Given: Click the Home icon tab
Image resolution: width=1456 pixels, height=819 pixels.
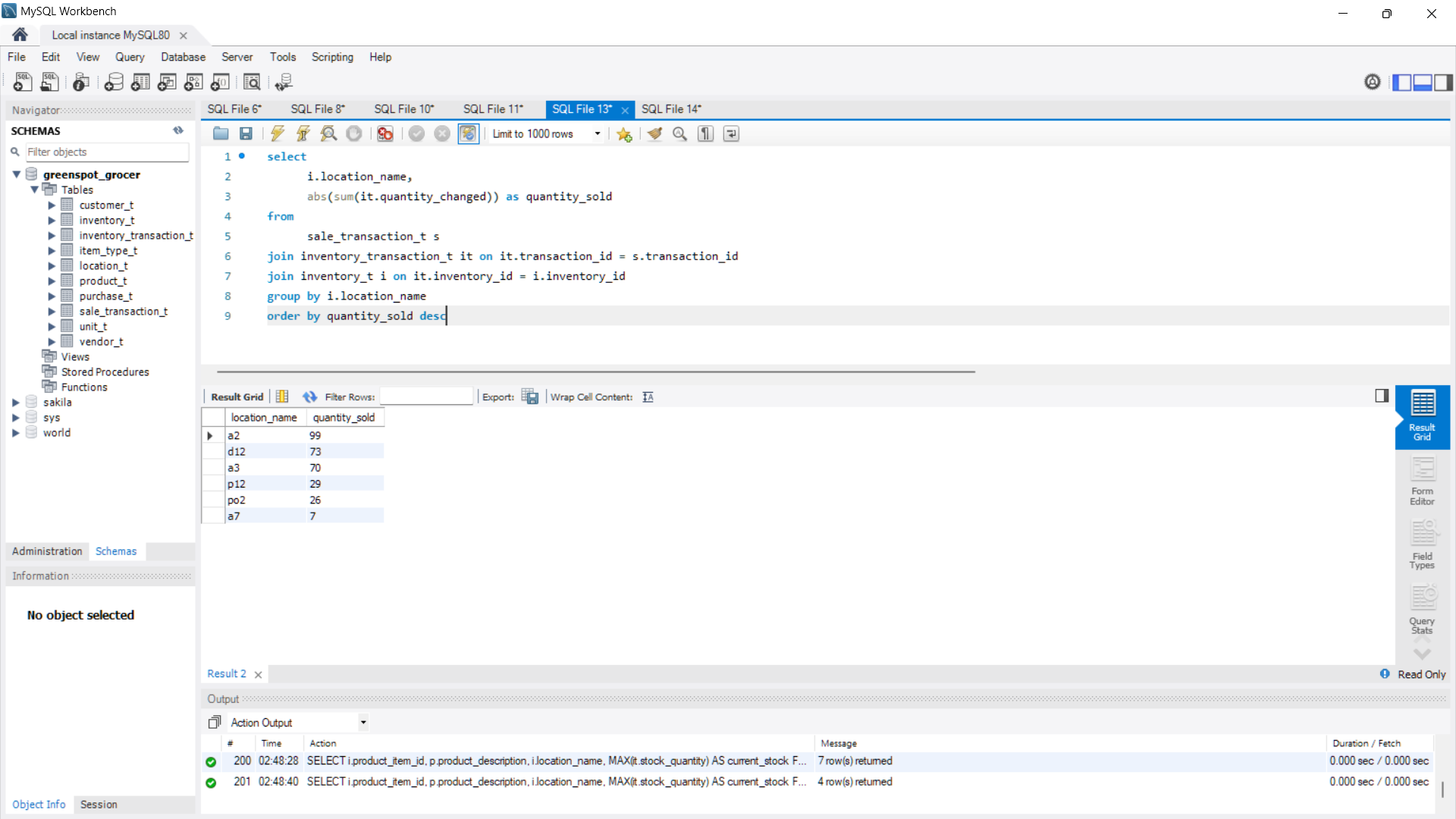Looking at the screenshot, I should coord(20,35).
